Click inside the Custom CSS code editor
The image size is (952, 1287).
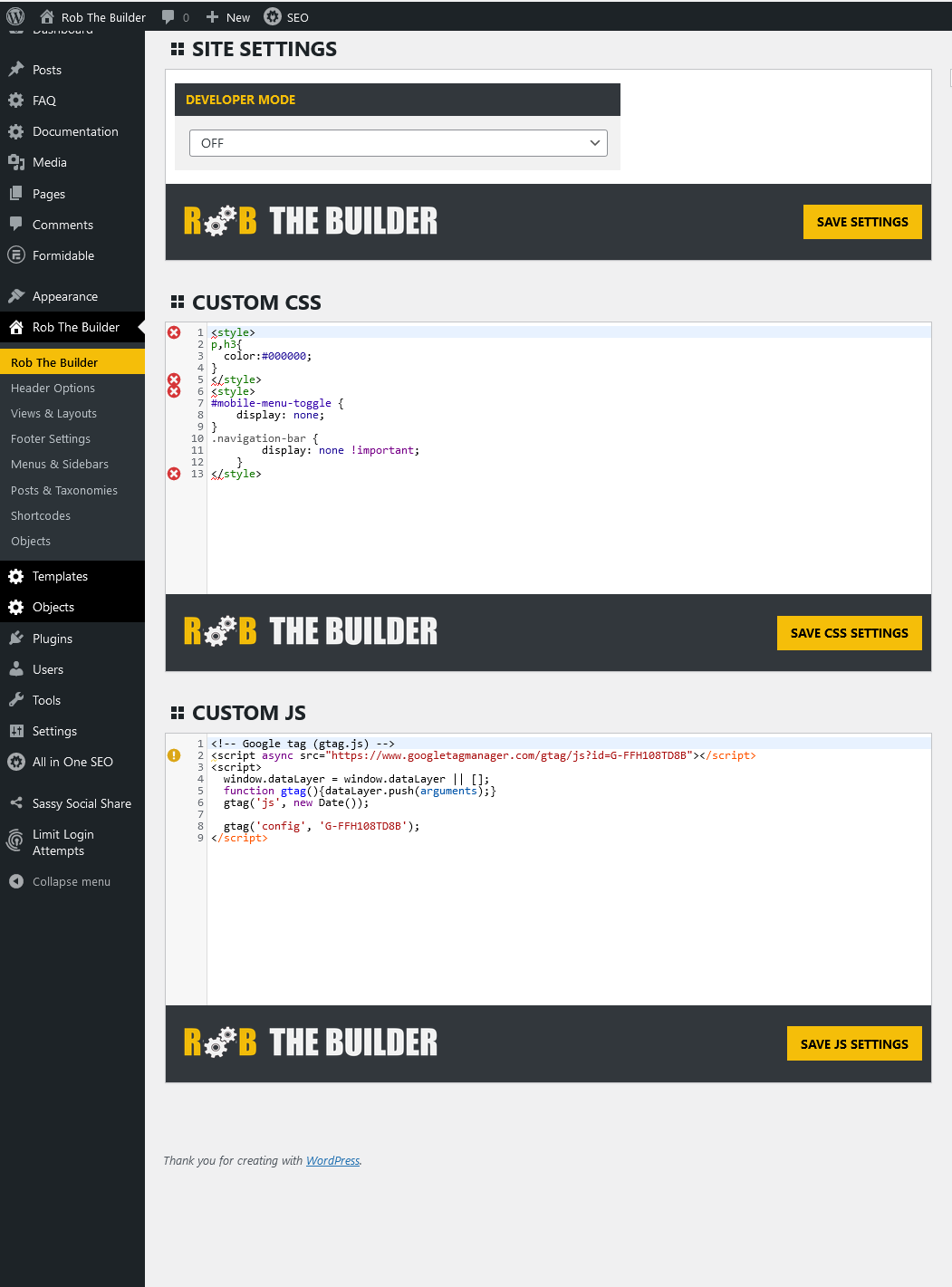(x=569, y=458)
